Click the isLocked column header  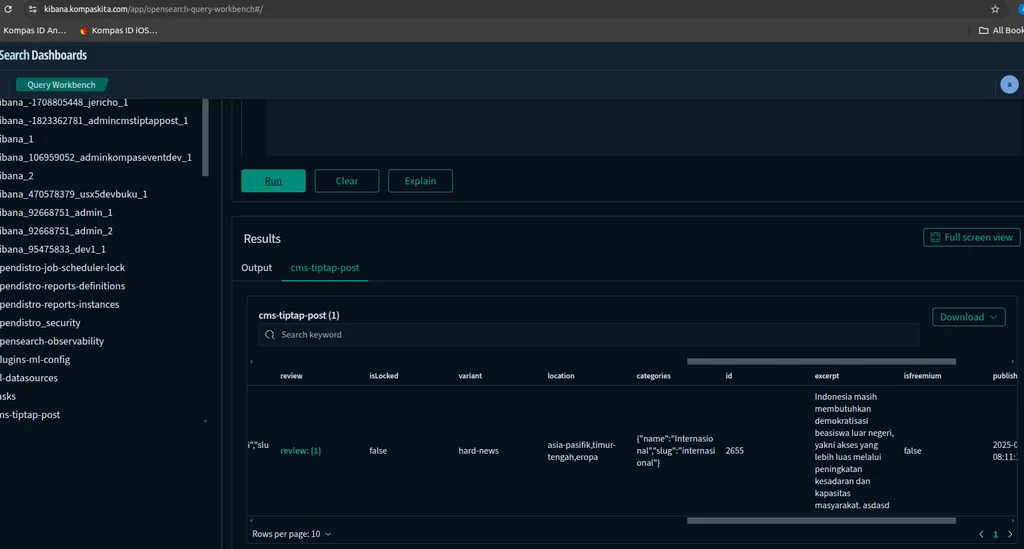tap(384, 376)
